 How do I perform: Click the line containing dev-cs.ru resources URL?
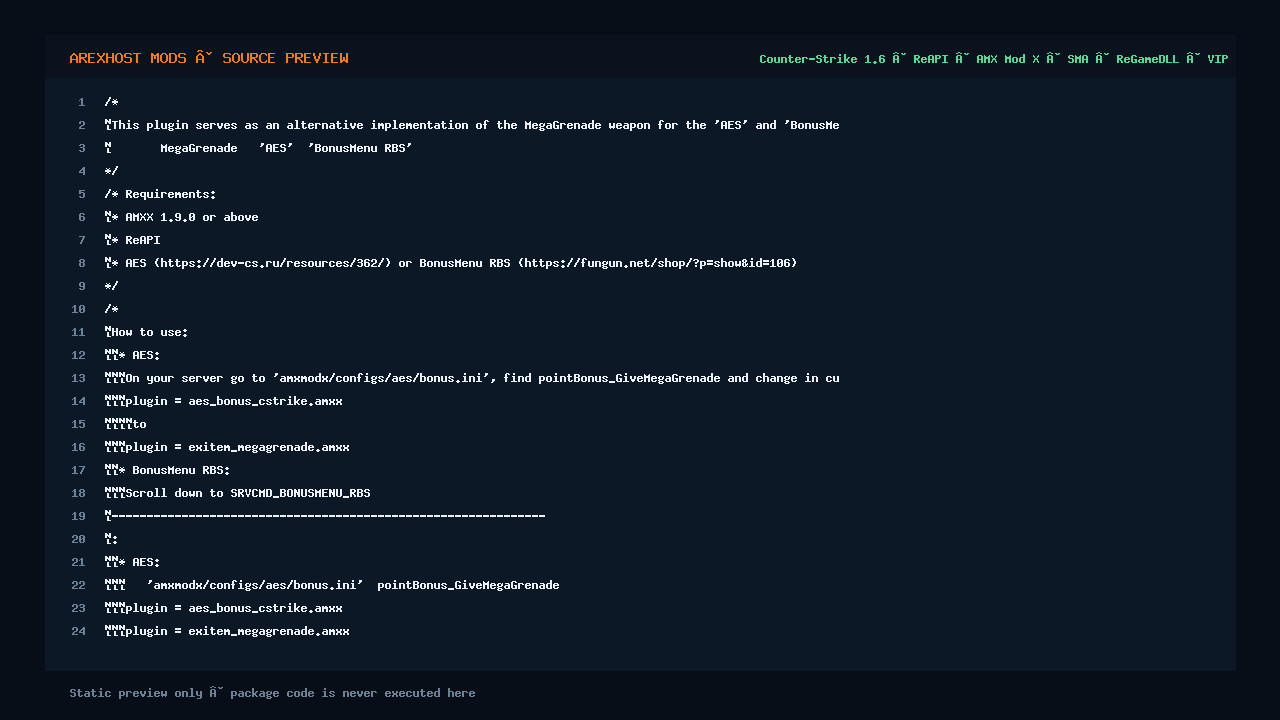click(x=450, y=263)
